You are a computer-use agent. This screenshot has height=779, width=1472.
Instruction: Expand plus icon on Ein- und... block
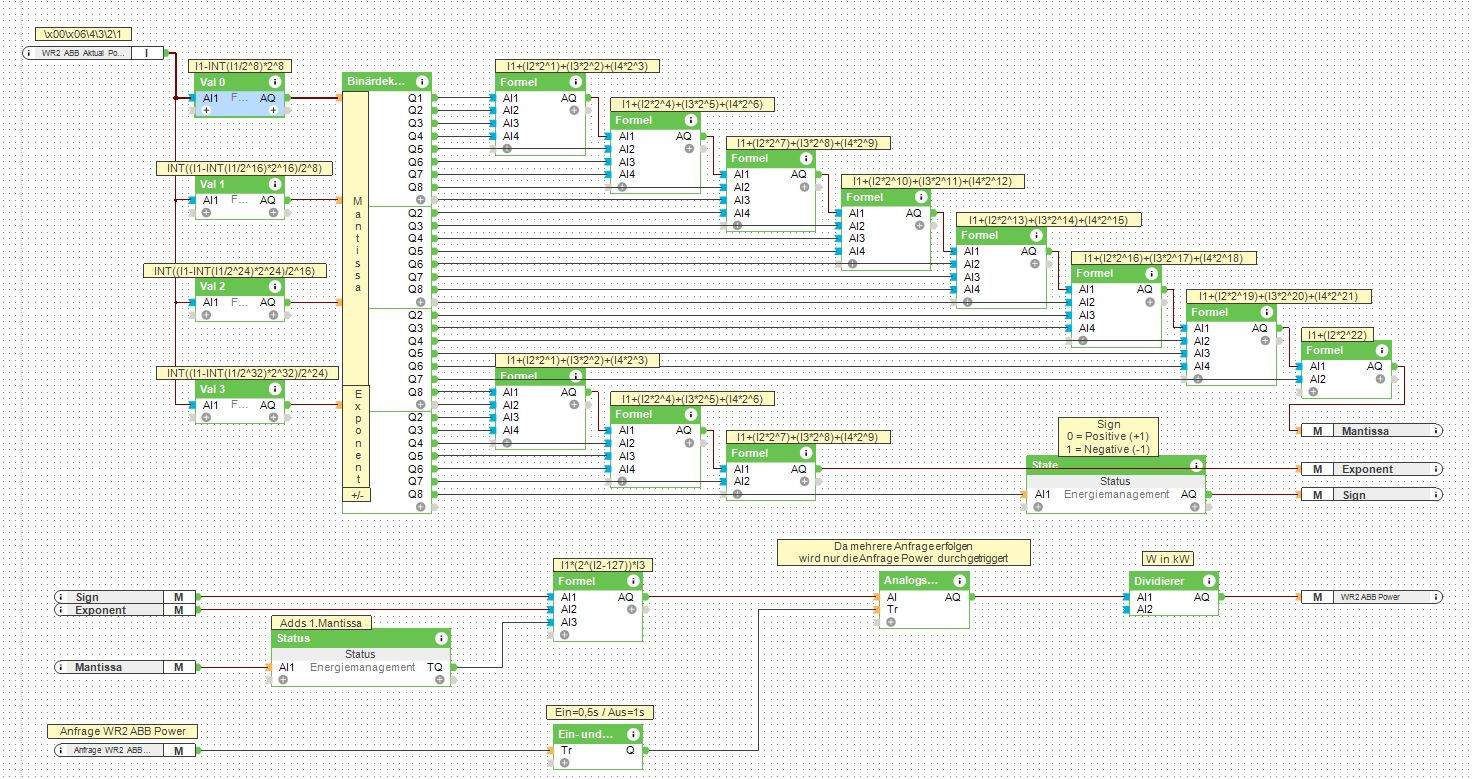click(x=565, y=763)
